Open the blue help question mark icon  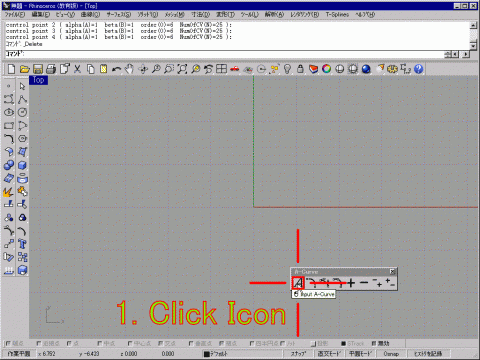419,69
